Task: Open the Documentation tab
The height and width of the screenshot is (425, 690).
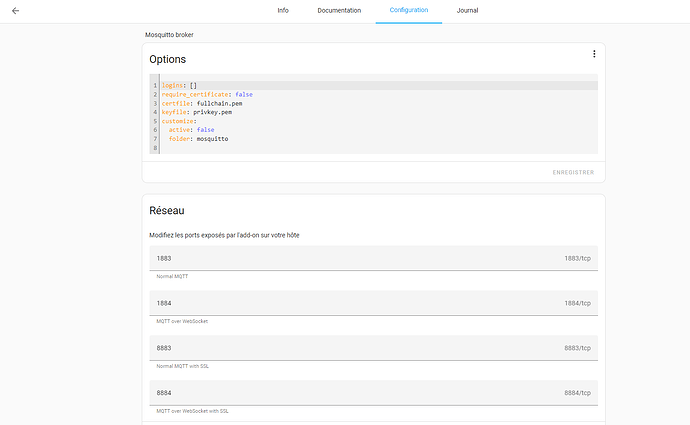Action: 339,10
